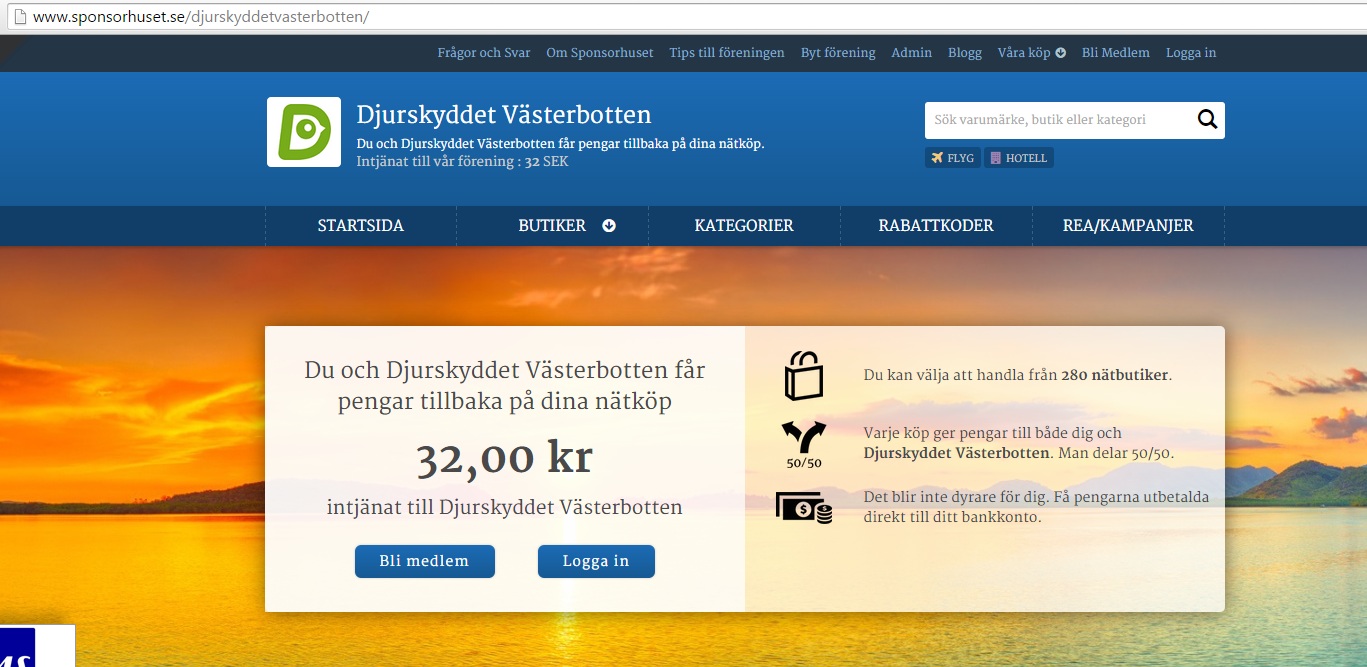Open Tips till föreningen link
1367x667 pixels.
tap(727, 53)
